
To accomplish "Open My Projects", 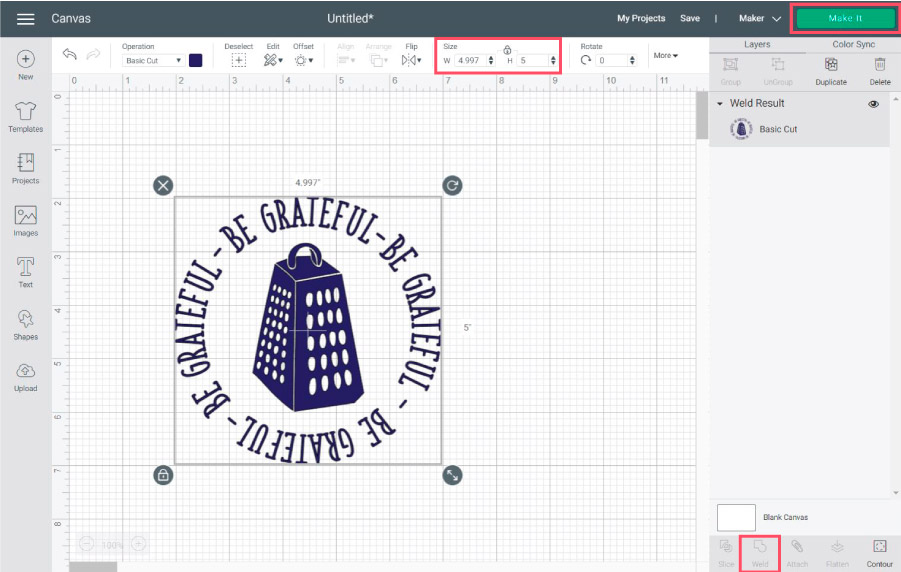I will [640, 18].
